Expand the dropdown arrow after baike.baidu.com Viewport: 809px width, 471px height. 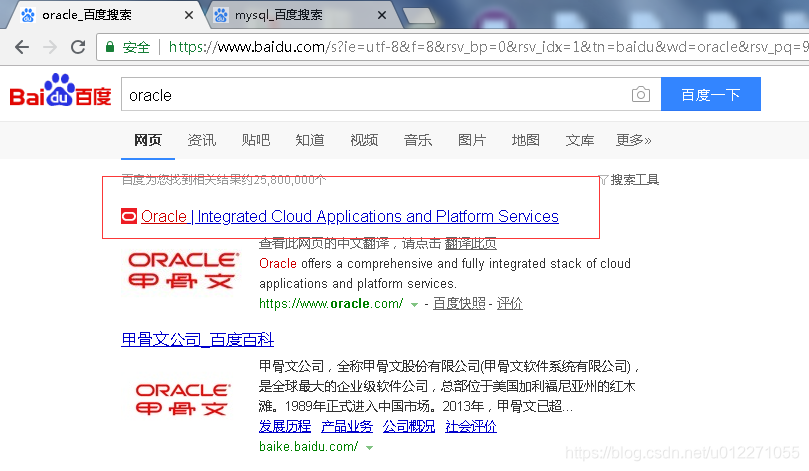369,448
